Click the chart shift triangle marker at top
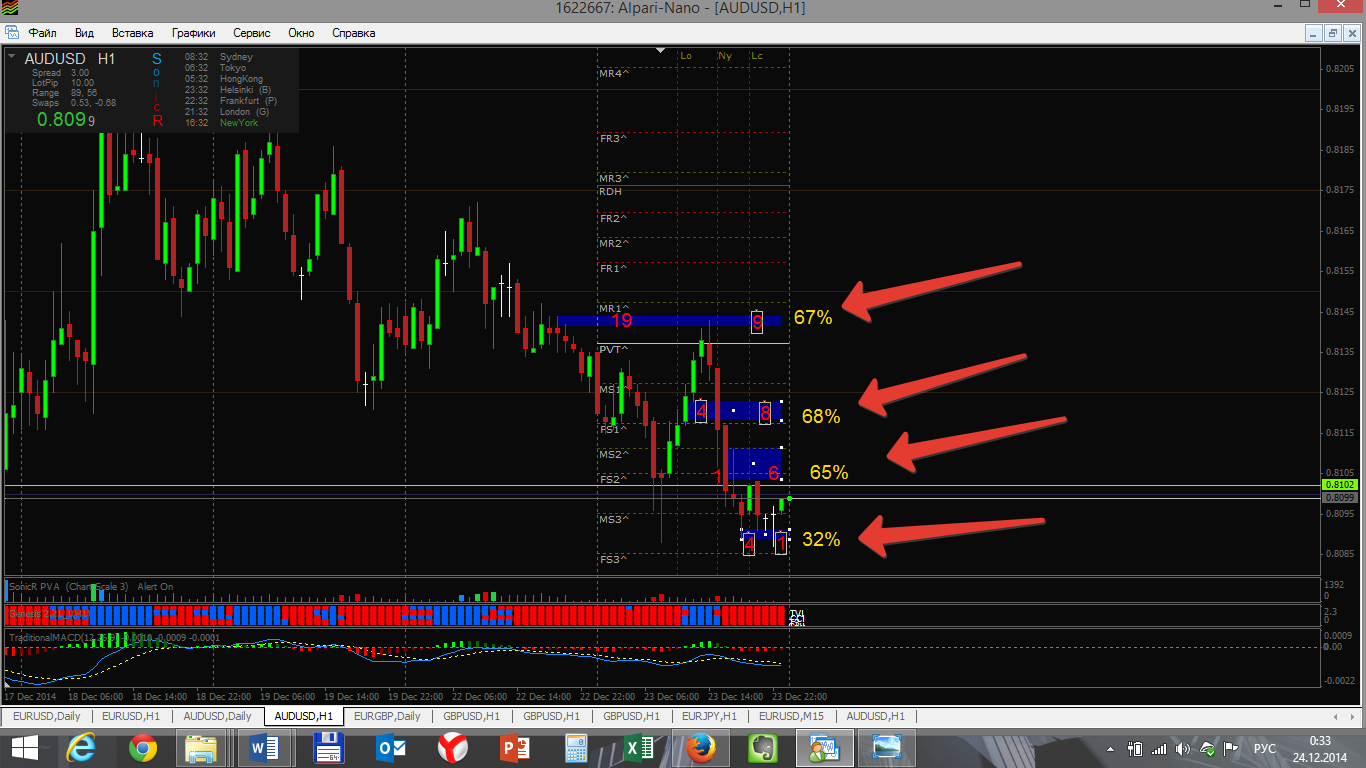Screen dimensions: 1366x768 [660, 50]
